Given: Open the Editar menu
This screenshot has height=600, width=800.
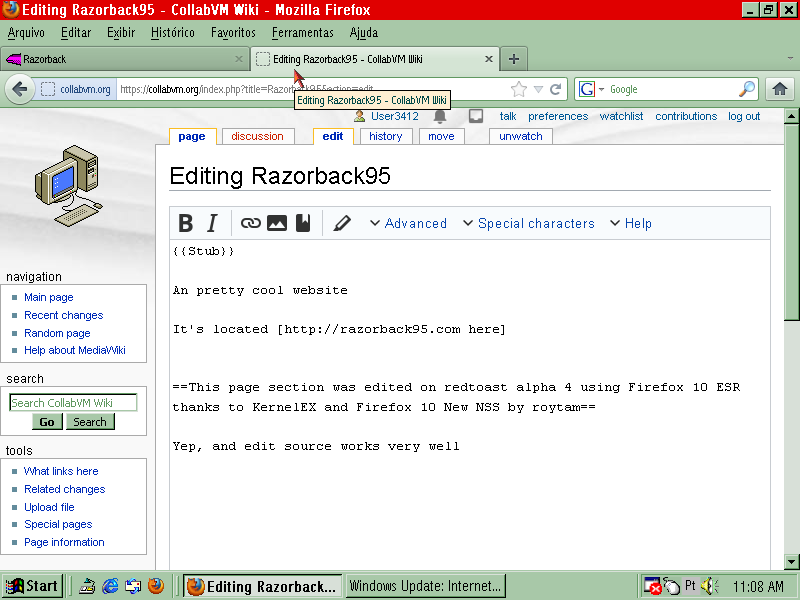Looking at the screenshot, I should coord(76,33).
